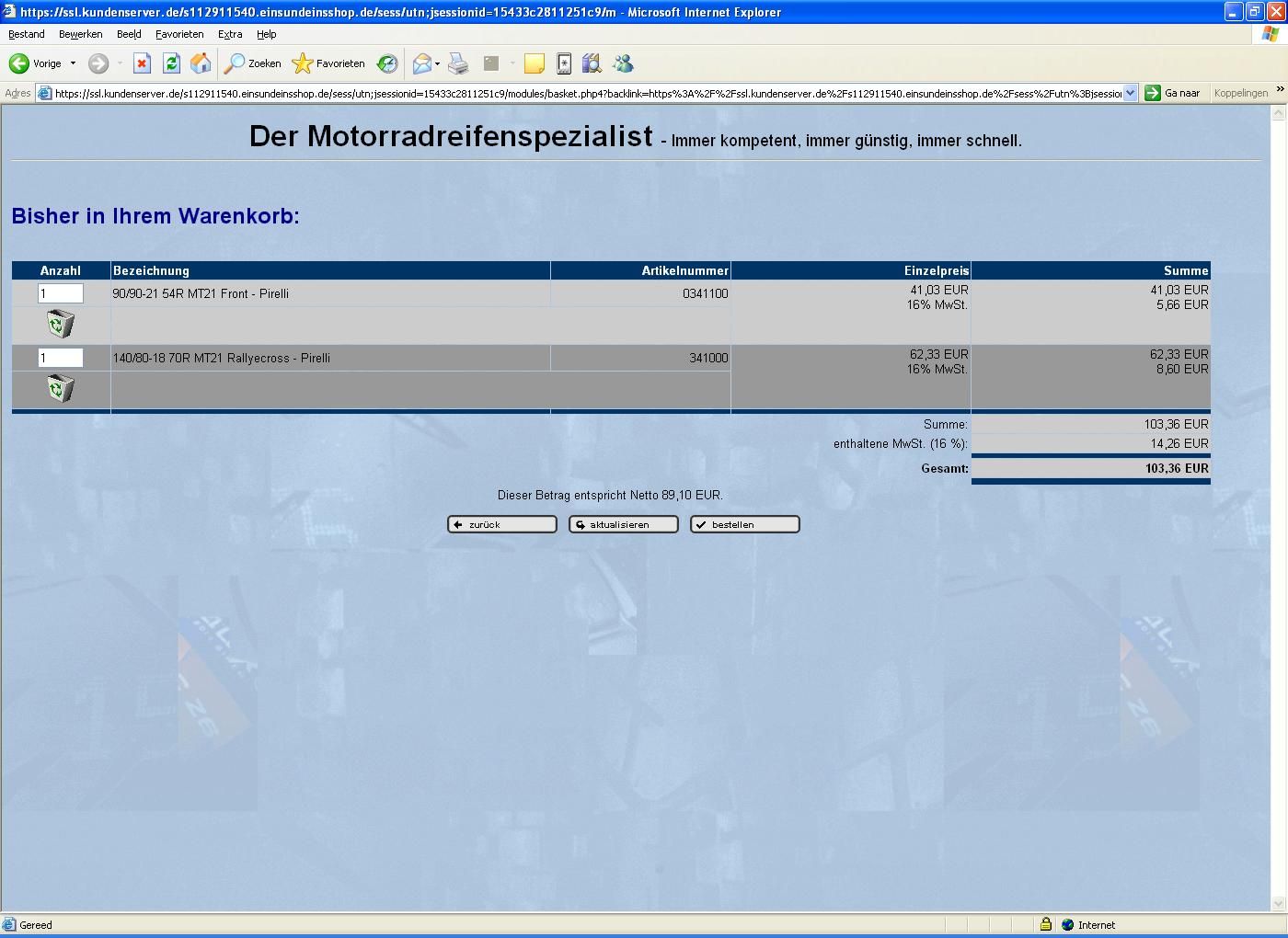Open the History toolbar icon

tap(387, 63)
